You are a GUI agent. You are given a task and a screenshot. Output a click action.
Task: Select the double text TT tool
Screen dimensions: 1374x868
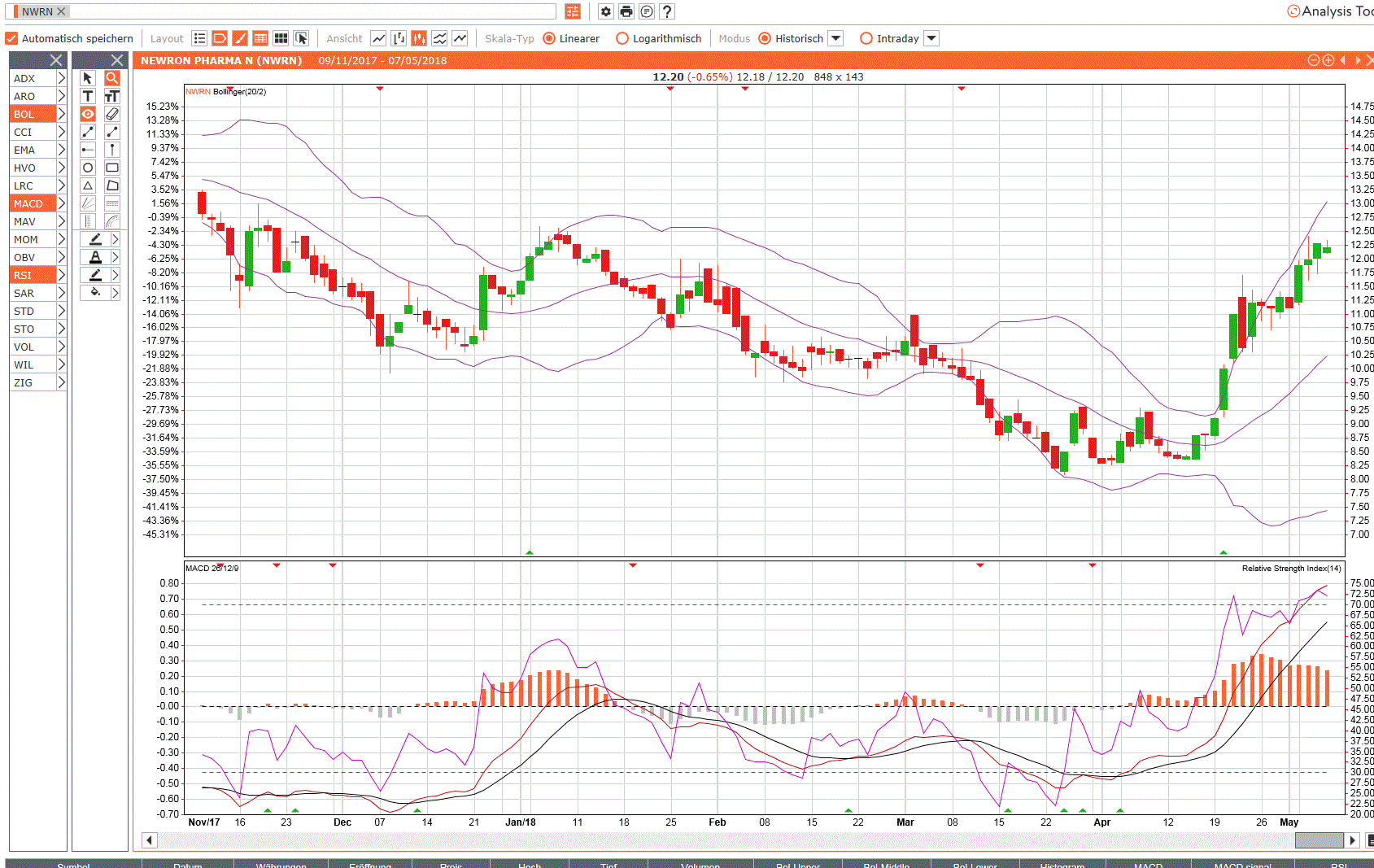112,96
